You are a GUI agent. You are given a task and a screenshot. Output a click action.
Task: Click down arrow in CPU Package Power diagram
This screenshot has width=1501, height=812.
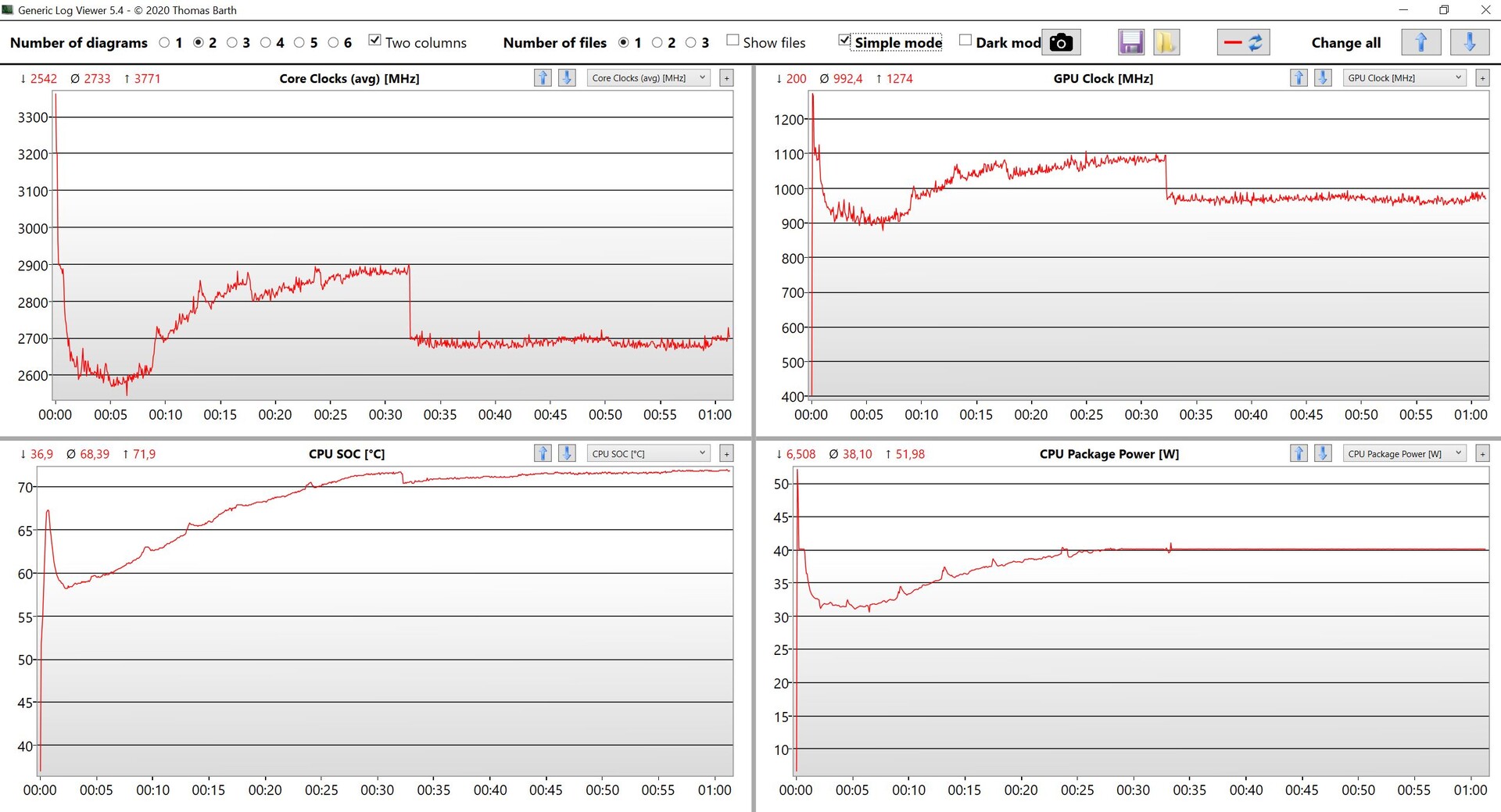pos(1323,453)
